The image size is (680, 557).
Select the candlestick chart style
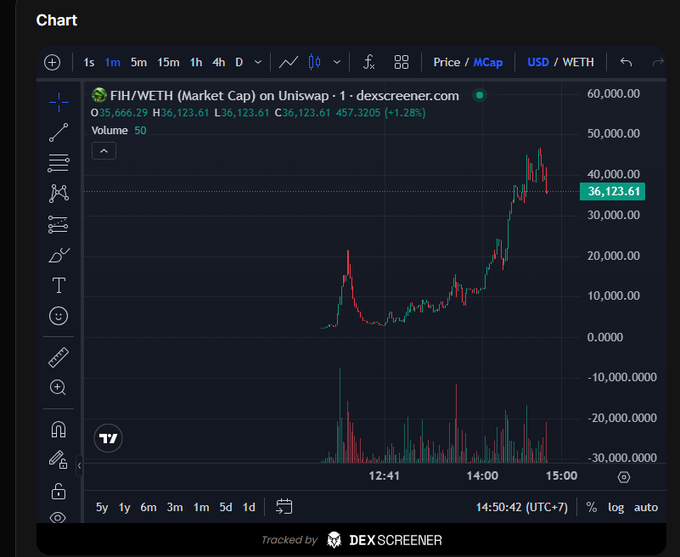pyautogui.click(x=314, y=62)
